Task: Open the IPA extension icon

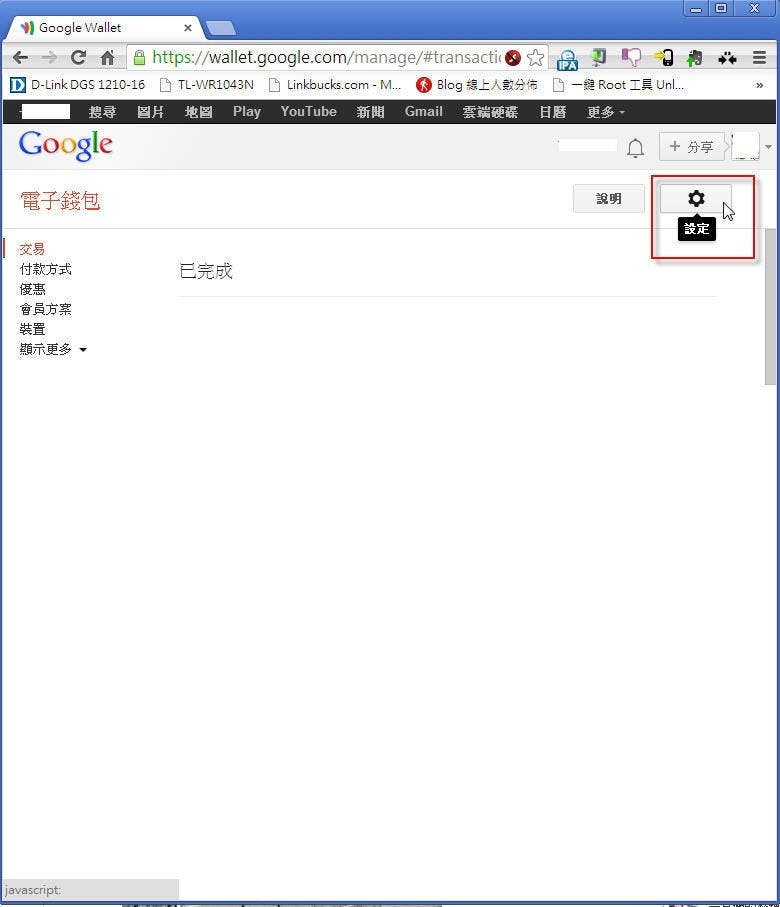Action: tap(567, 58)
